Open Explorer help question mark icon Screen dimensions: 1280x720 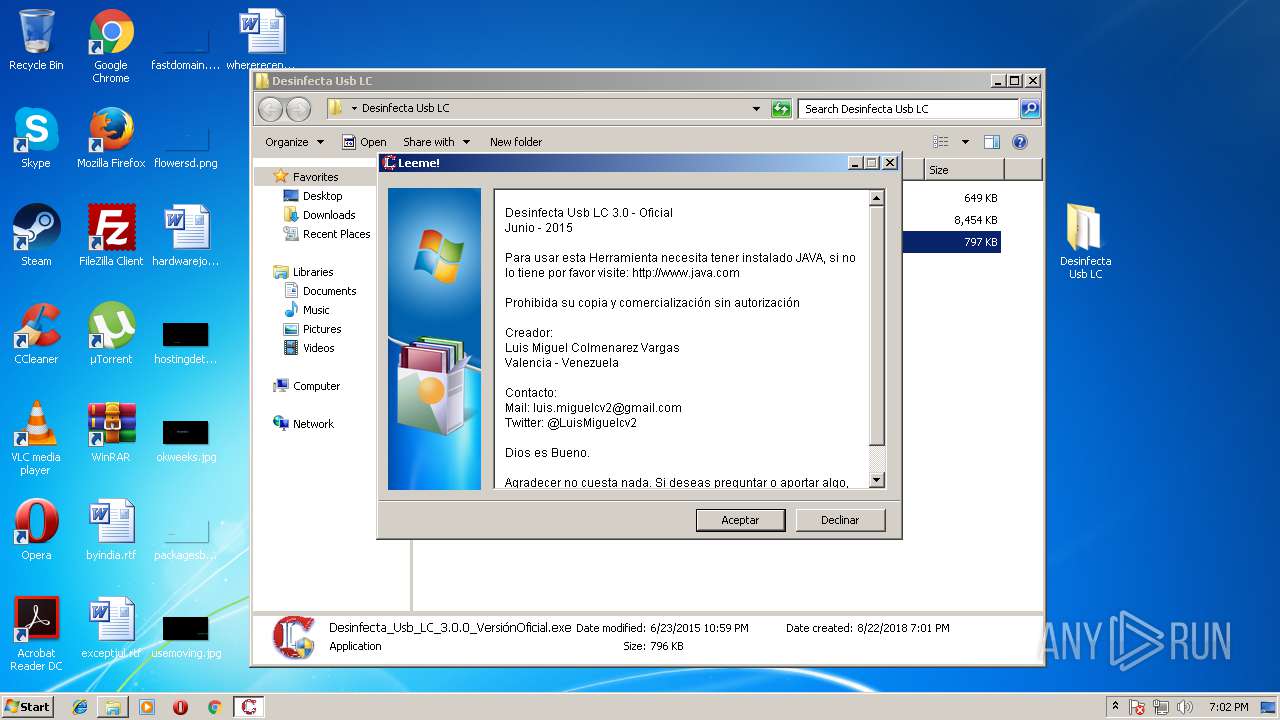click(x=1020, y=142)
